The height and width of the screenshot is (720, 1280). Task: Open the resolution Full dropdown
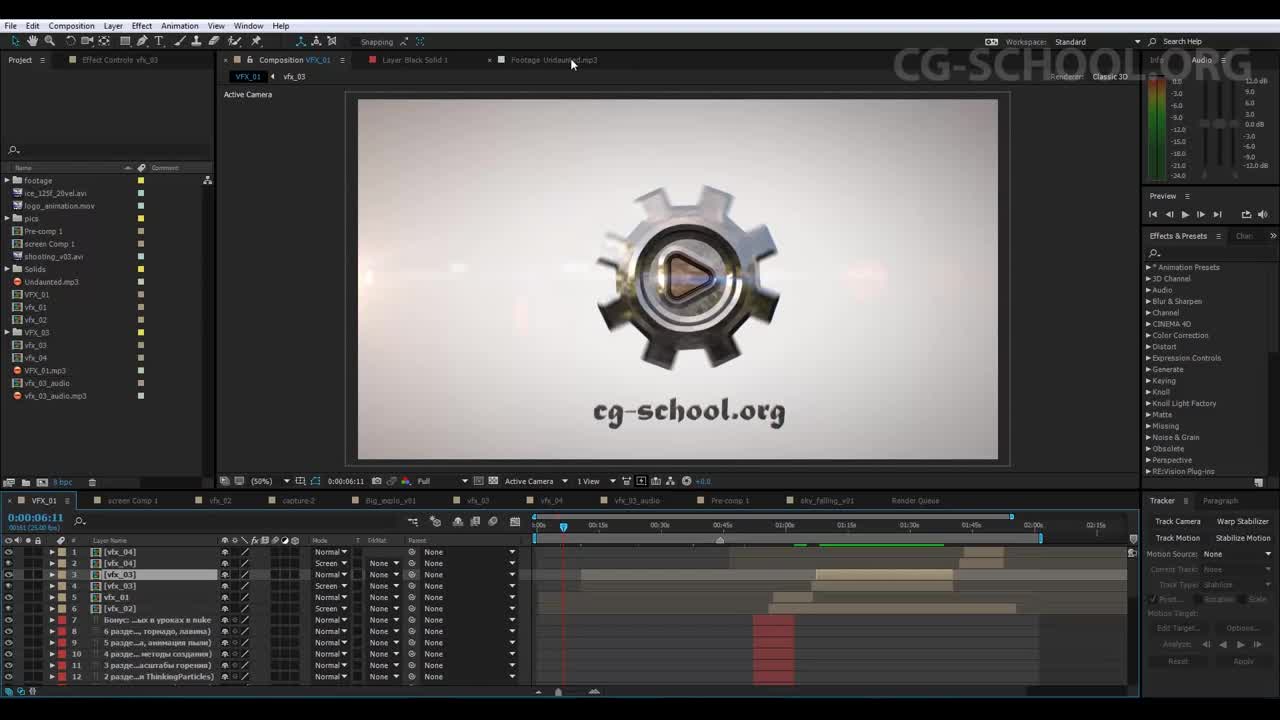[443, 481]
